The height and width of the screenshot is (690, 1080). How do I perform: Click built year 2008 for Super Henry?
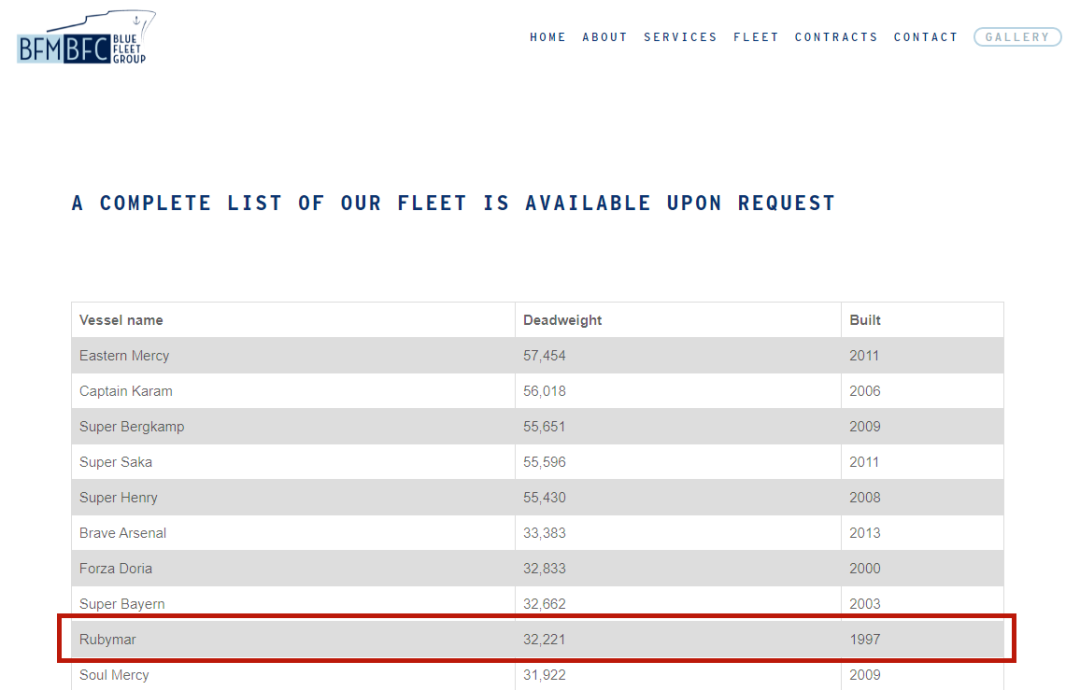[864, 498]
